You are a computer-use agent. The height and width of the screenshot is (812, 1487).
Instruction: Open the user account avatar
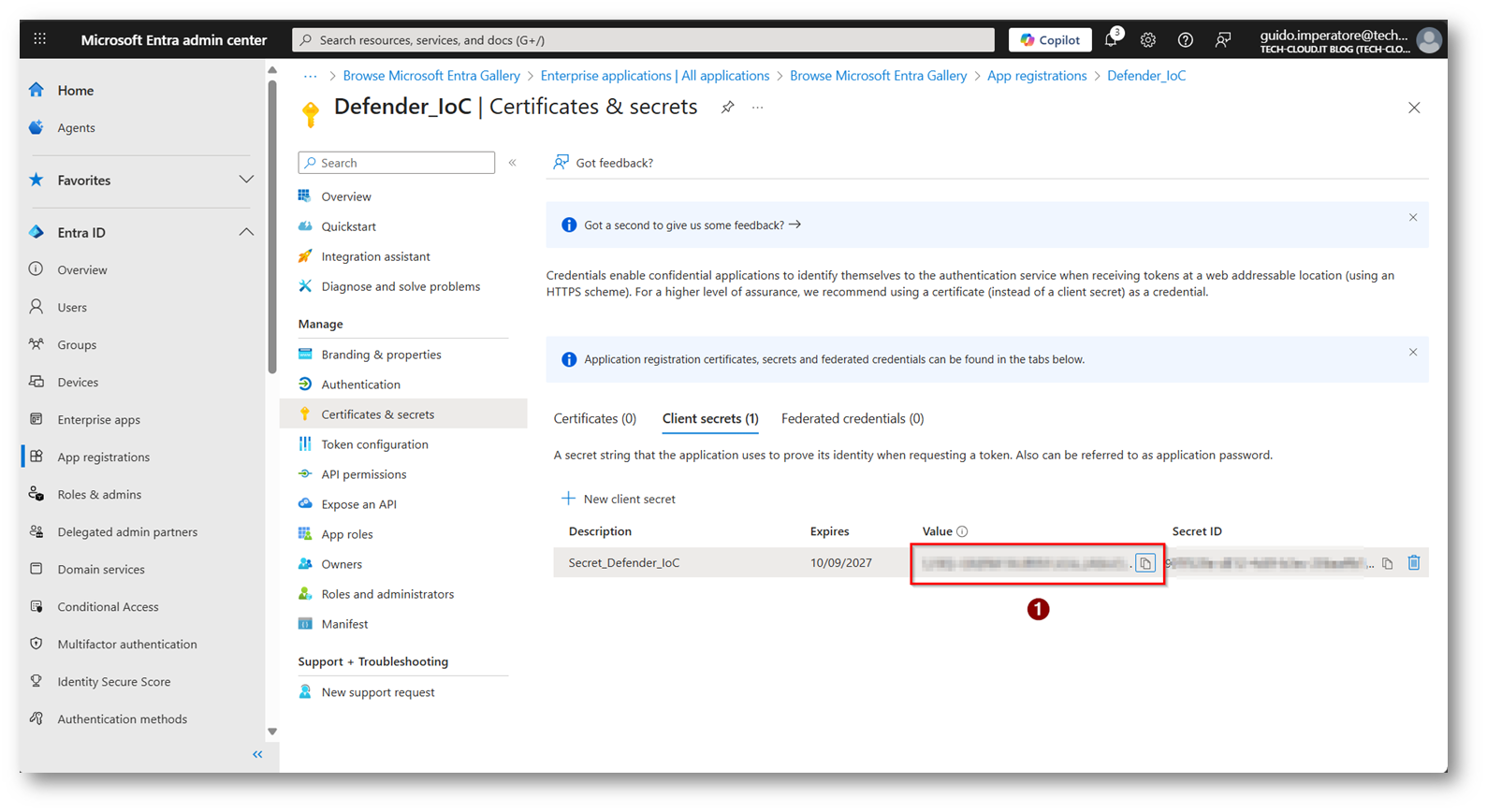click(x=1429, y=39)
